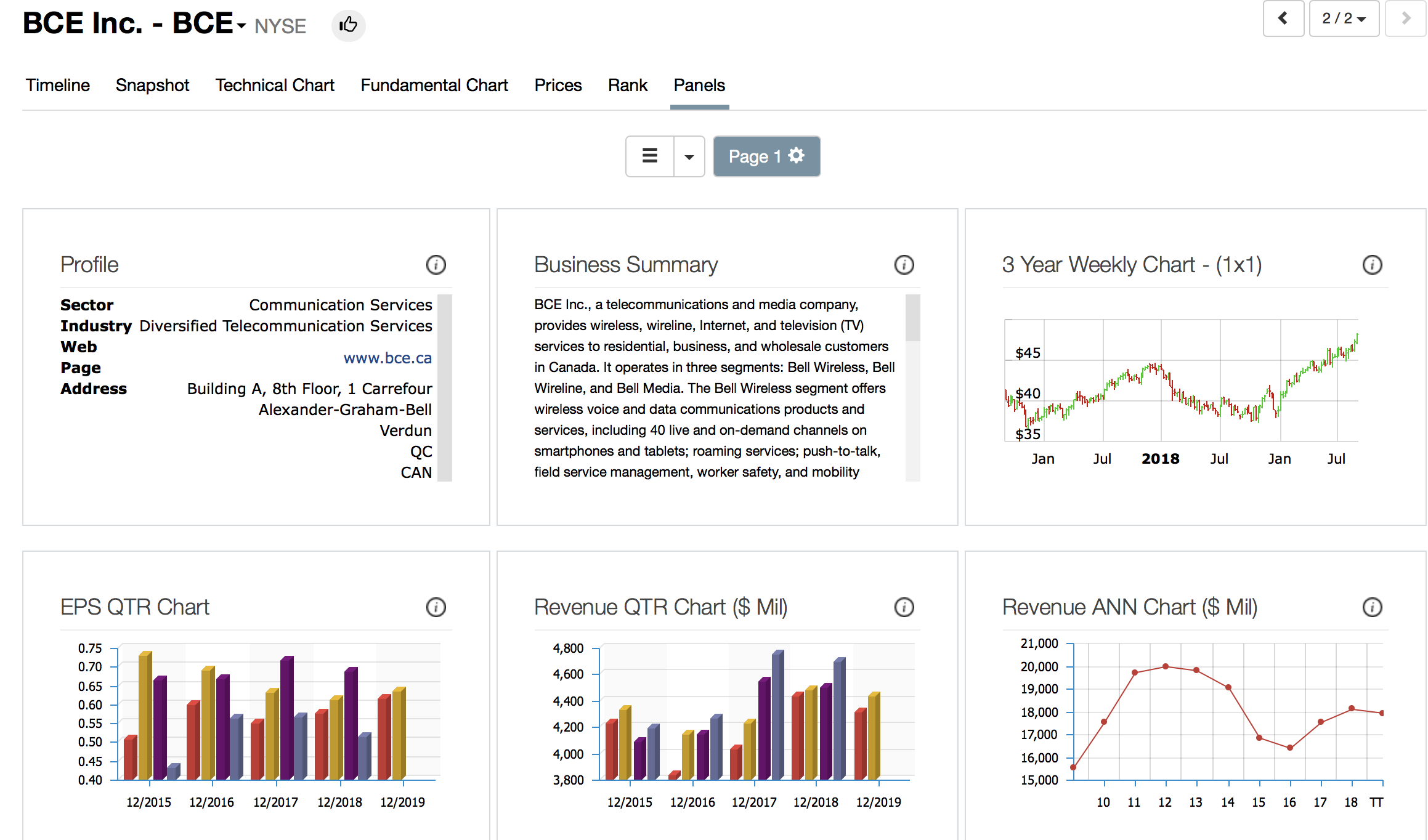Screen dimensions: 1428x840
Task: Expand the caret next to the panel list button
Action: point(689,156)
